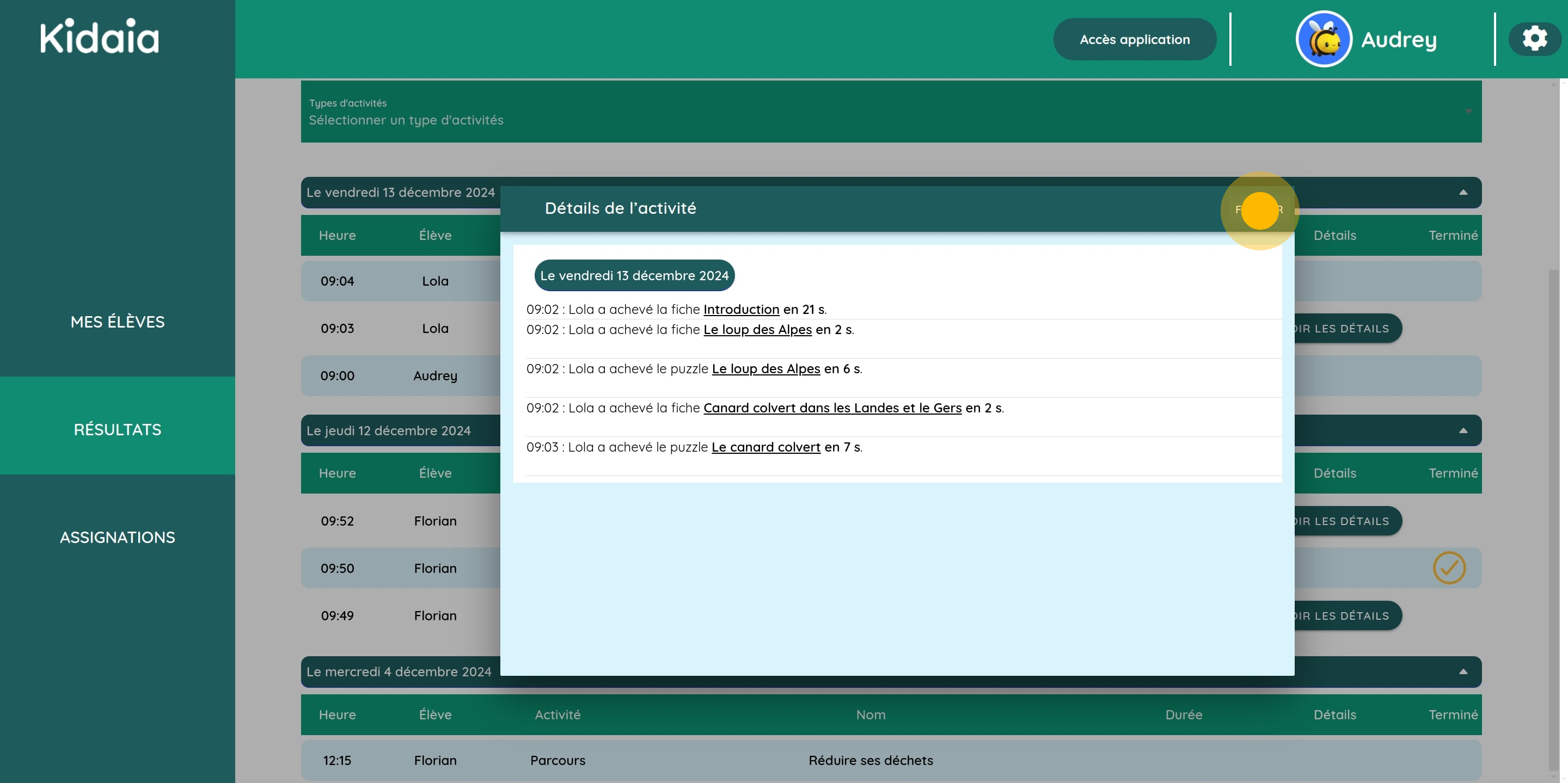Image resolution: width=1568 pixels, height=783 pixels.
Task: Click Audrey's bee avatar
Action: [1324, 39]
